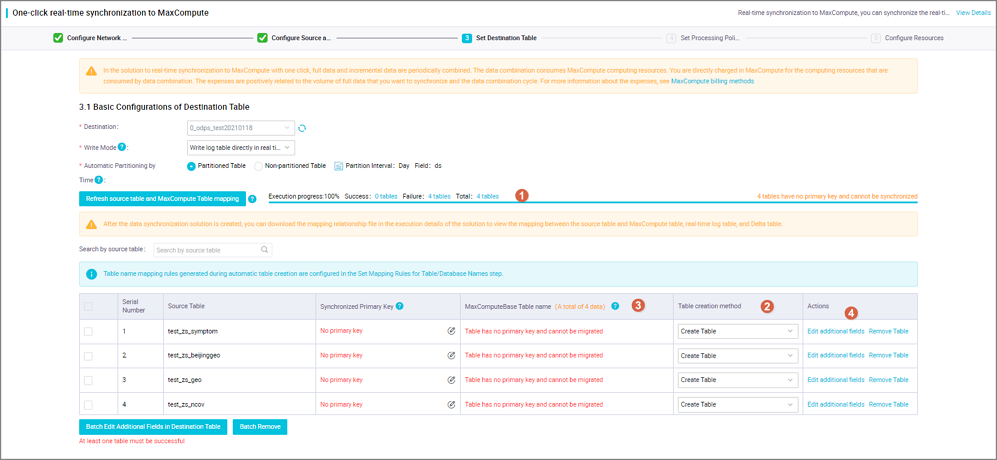Edit primary key icon for test_zs_geo
This screenshot has height=460, width=997.
click(451, 380)
